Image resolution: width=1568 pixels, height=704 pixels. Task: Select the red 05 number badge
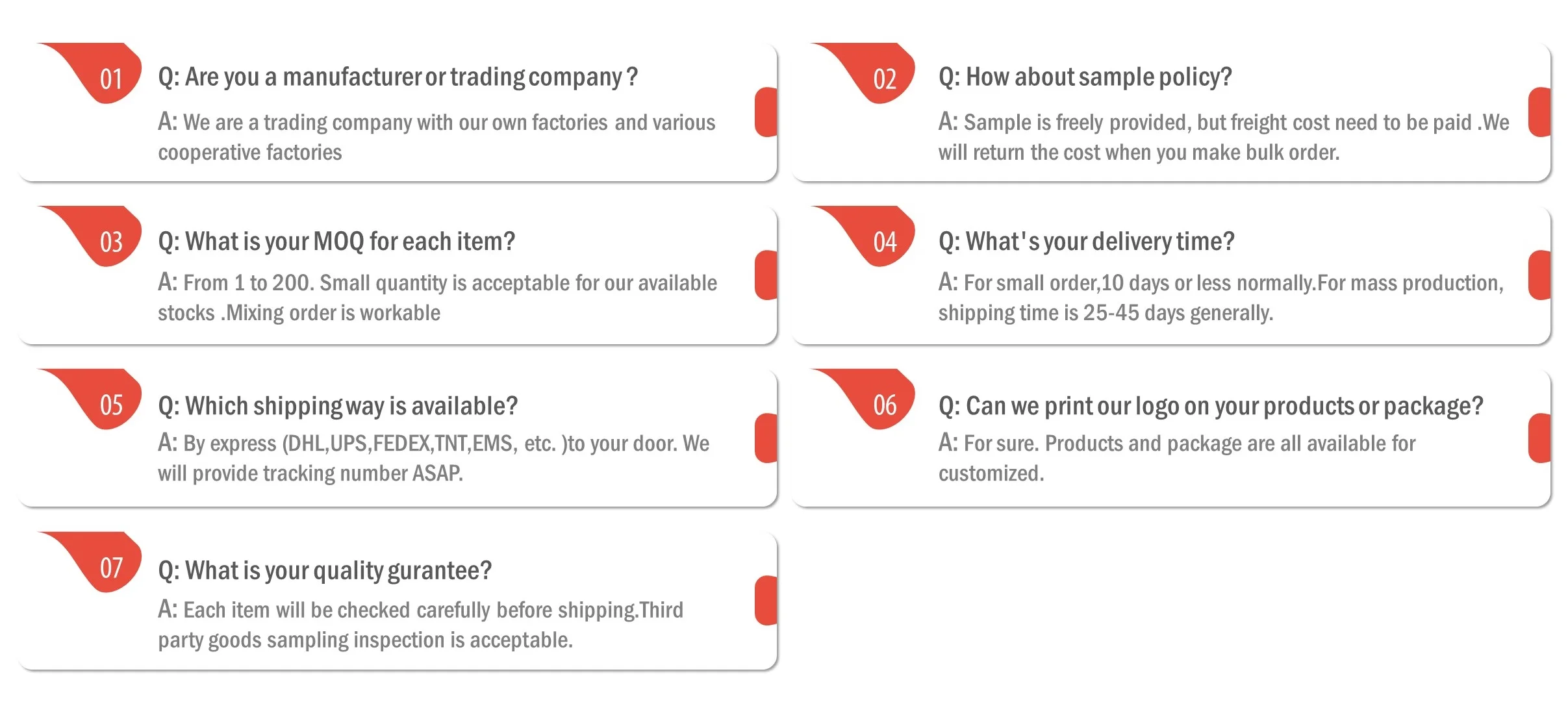click(110, 405)
